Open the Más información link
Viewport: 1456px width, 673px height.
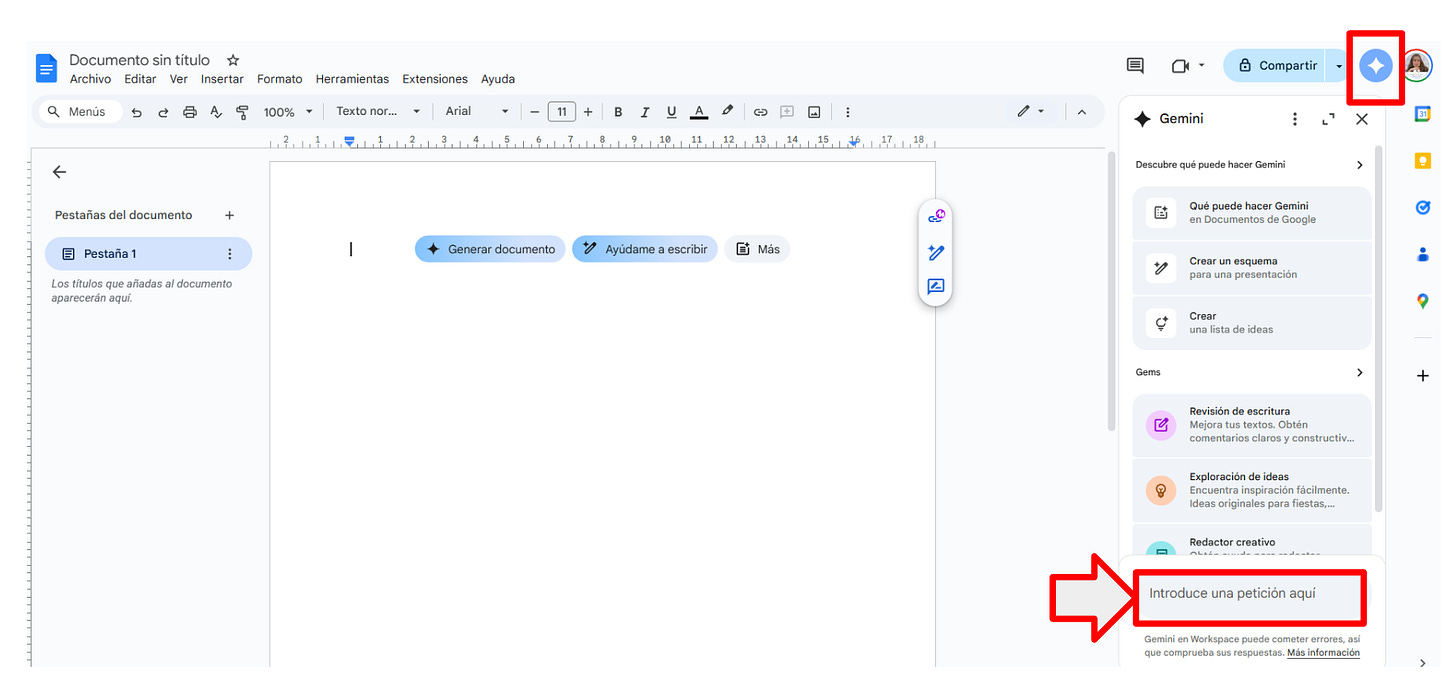tap(1323, 653)
